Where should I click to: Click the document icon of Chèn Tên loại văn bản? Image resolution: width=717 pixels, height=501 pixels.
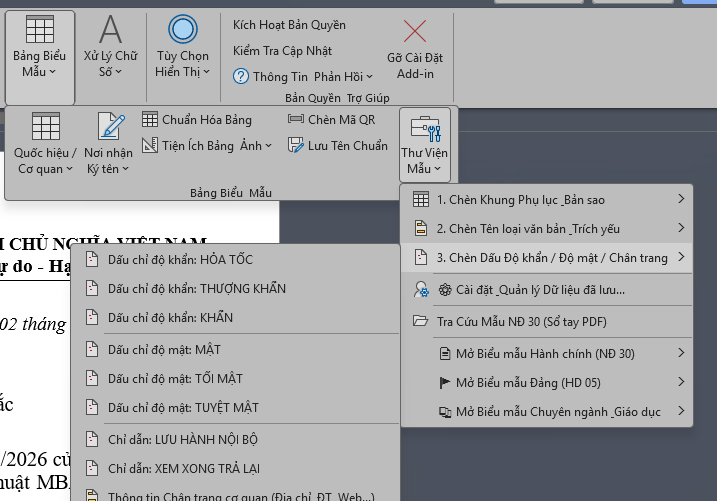(x=421, y=228)
